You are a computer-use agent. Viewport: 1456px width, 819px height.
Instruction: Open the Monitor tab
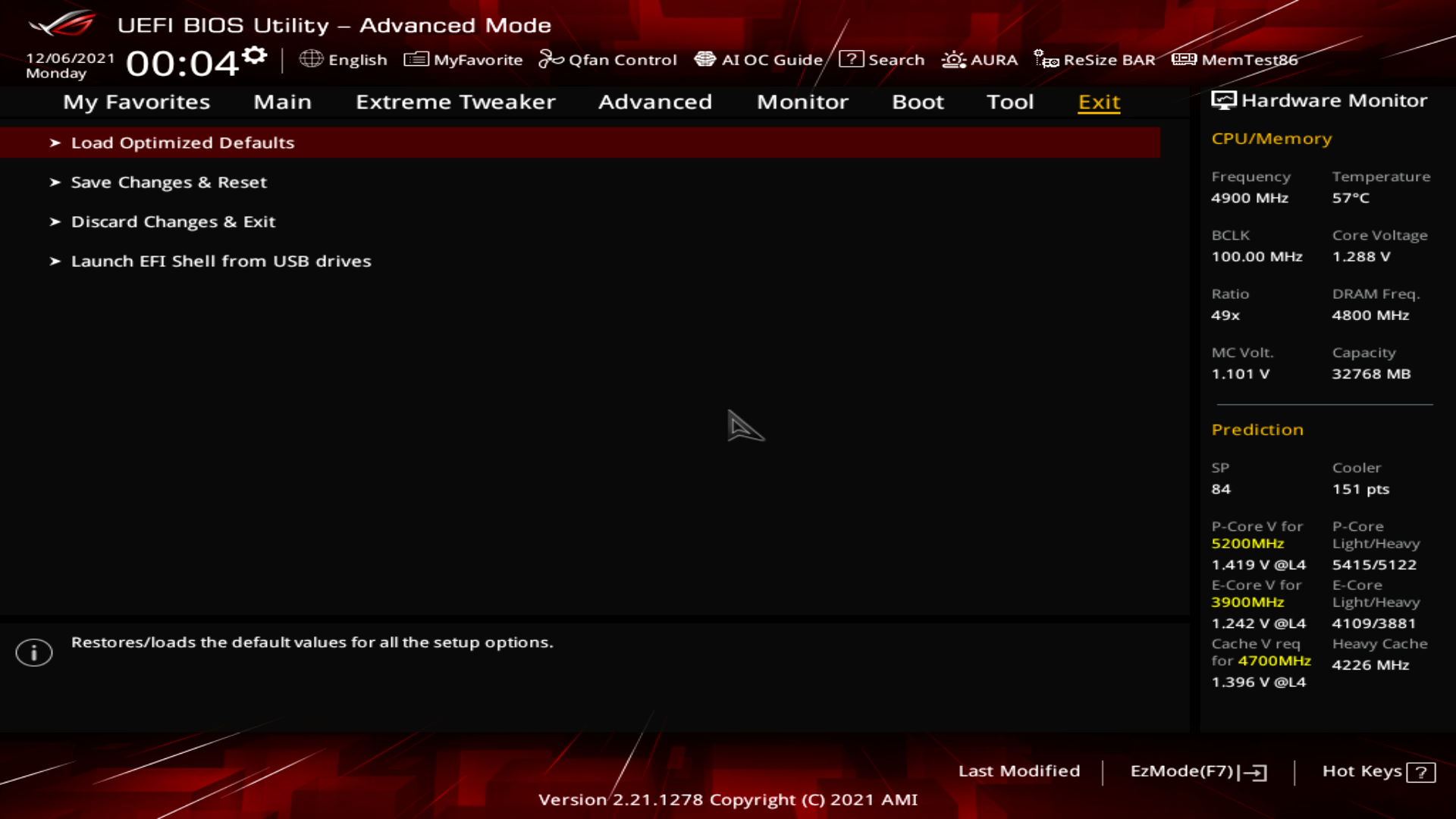coord(802,102)
